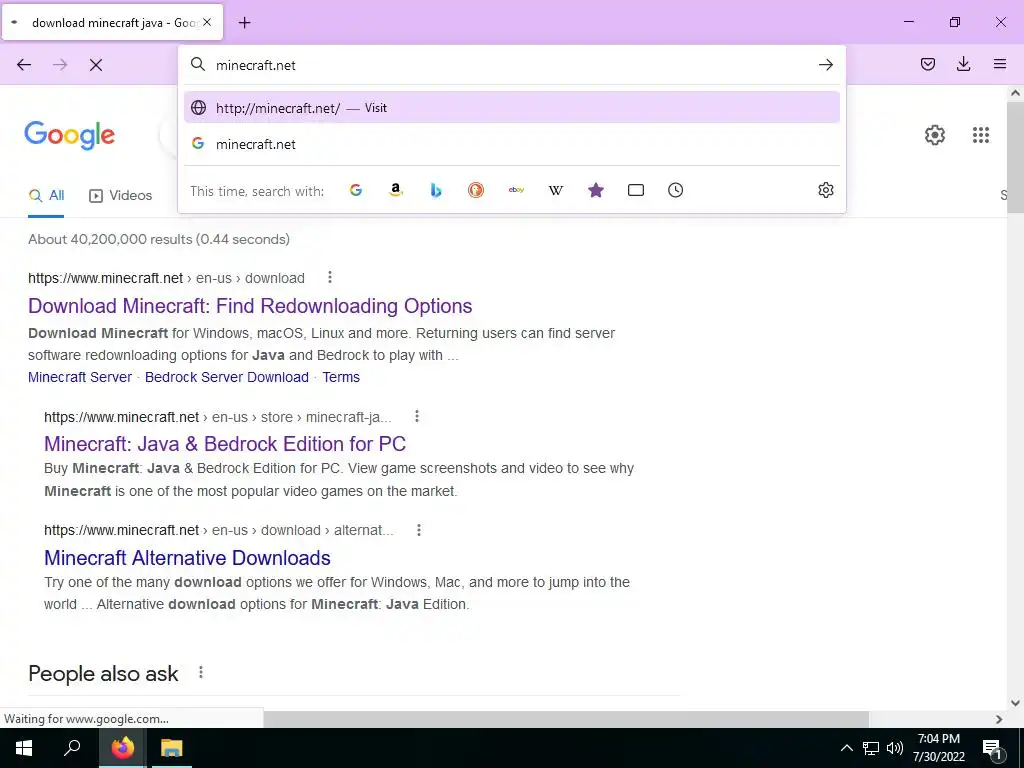Viewport: 1024px width, 768px height.
Task: Open options menu for the first download result
Action: [x=330, y=278]
